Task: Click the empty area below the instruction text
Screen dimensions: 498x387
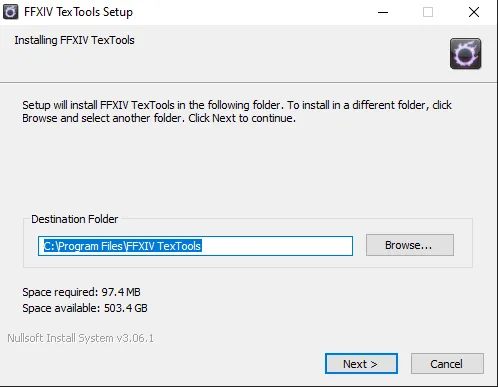Action: (247, 167)
